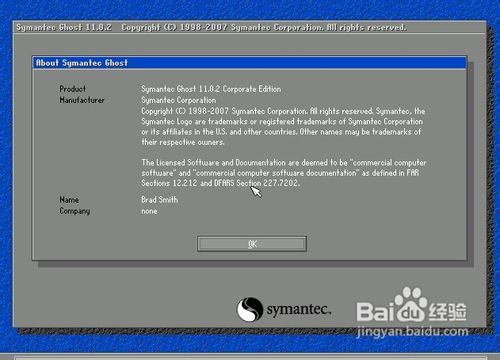Click the Symantec yin-yang logo icon
The width and height of the screenshot is (500, 360).
point(250,310)
